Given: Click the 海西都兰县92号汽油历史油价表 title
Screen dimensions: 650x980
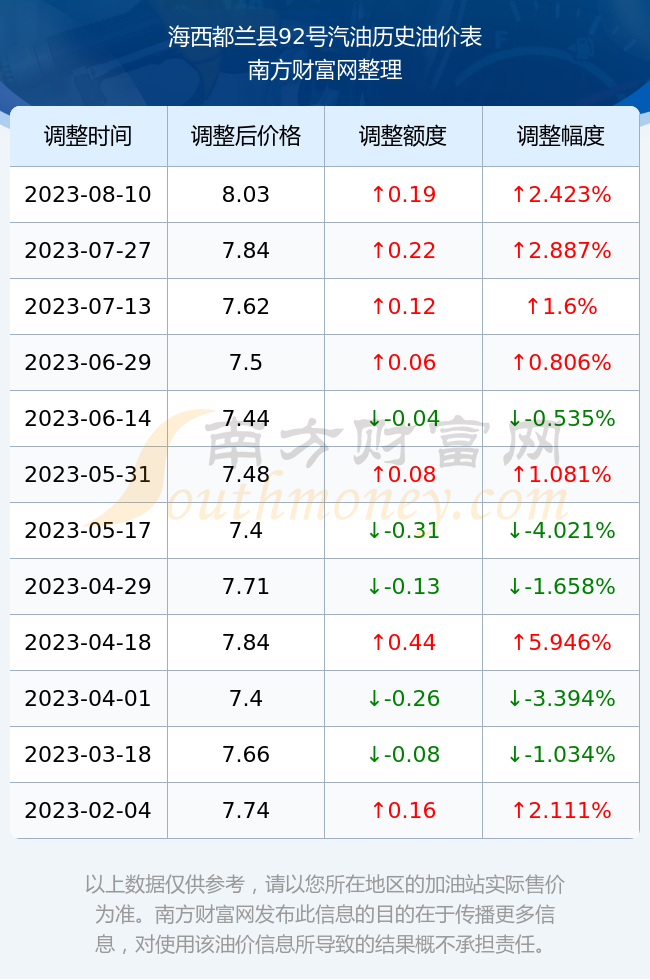Looking at the screenshot, I should (x=324, y=37).
